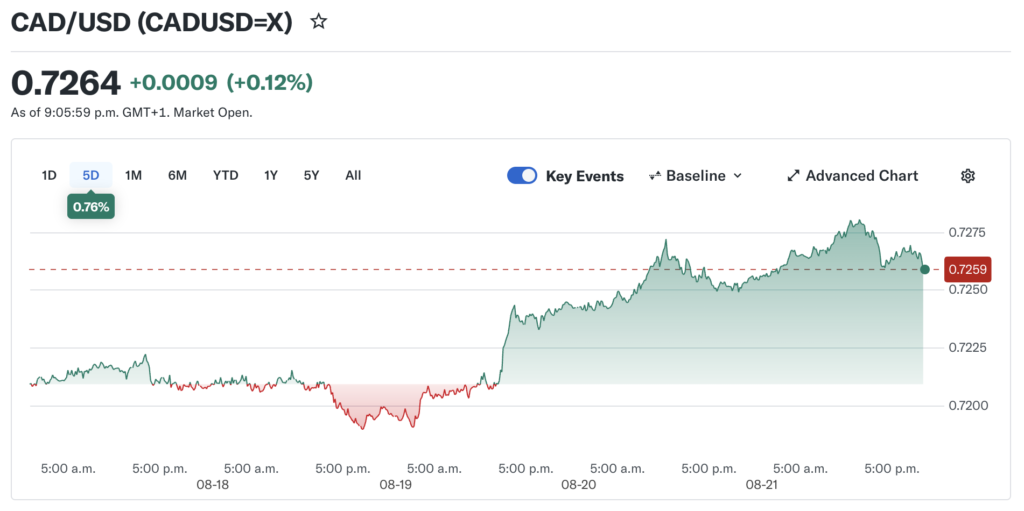
Task: Open chart settings gear icon
Action: pyautogui.click(x=968, y=176)
